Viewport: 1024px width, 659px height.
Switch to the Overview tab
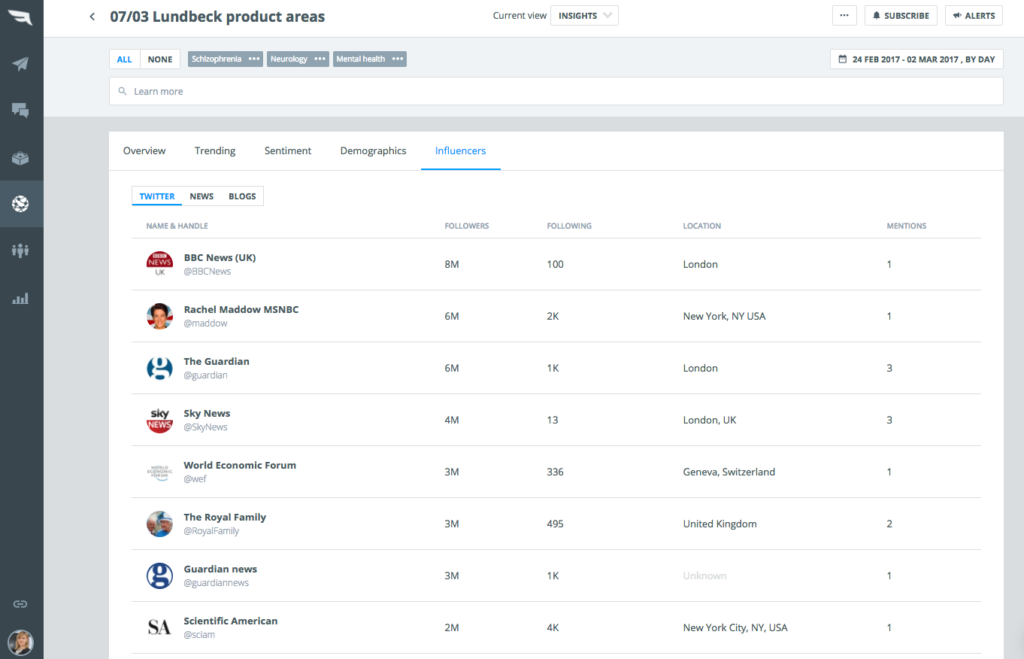tap(144, 151)
